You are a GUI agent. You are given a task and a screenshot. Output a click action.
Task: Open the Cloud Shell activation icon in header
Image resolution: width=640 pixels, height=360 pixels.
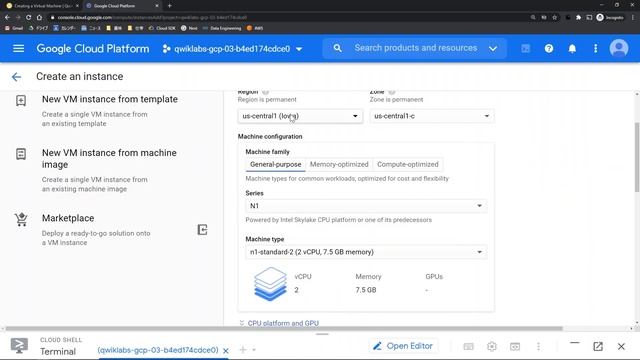[525, 49]
